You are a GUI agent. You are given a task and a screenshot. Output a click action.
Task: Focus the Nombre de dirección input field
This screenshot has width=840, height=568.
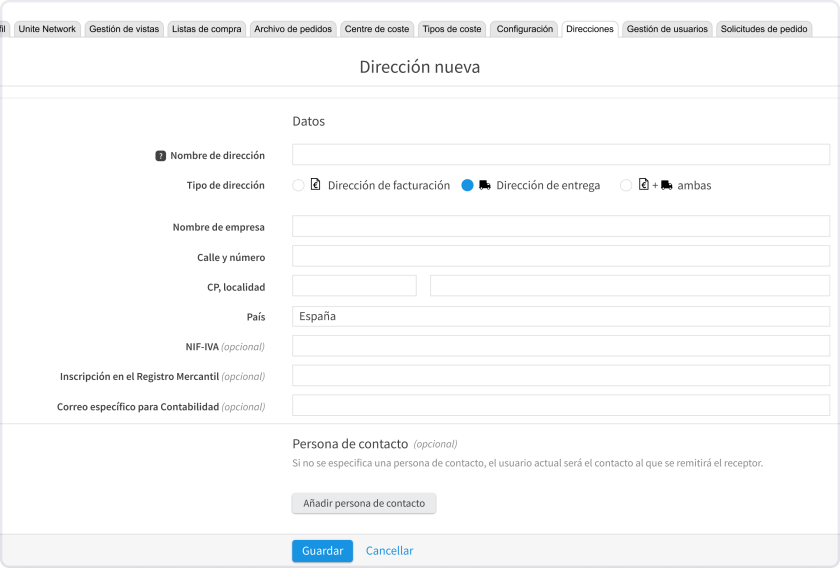(560, 154)
